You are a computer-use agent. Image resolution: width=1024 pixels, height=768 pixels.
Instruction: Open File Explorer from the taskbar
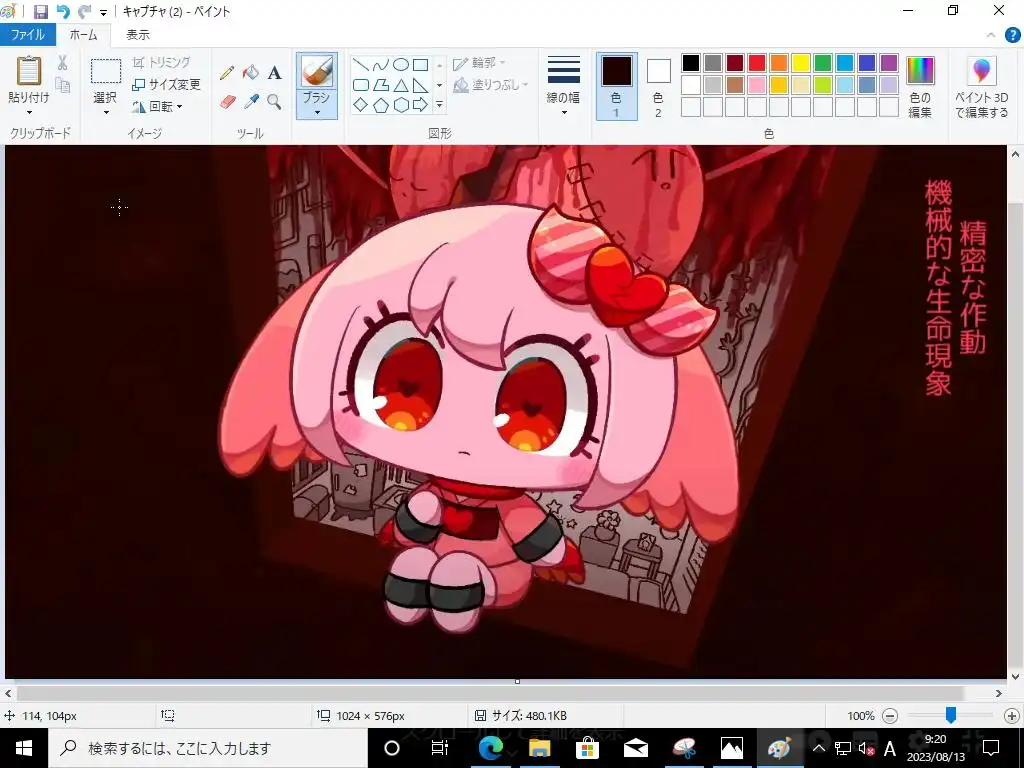(x=539, y=748)
